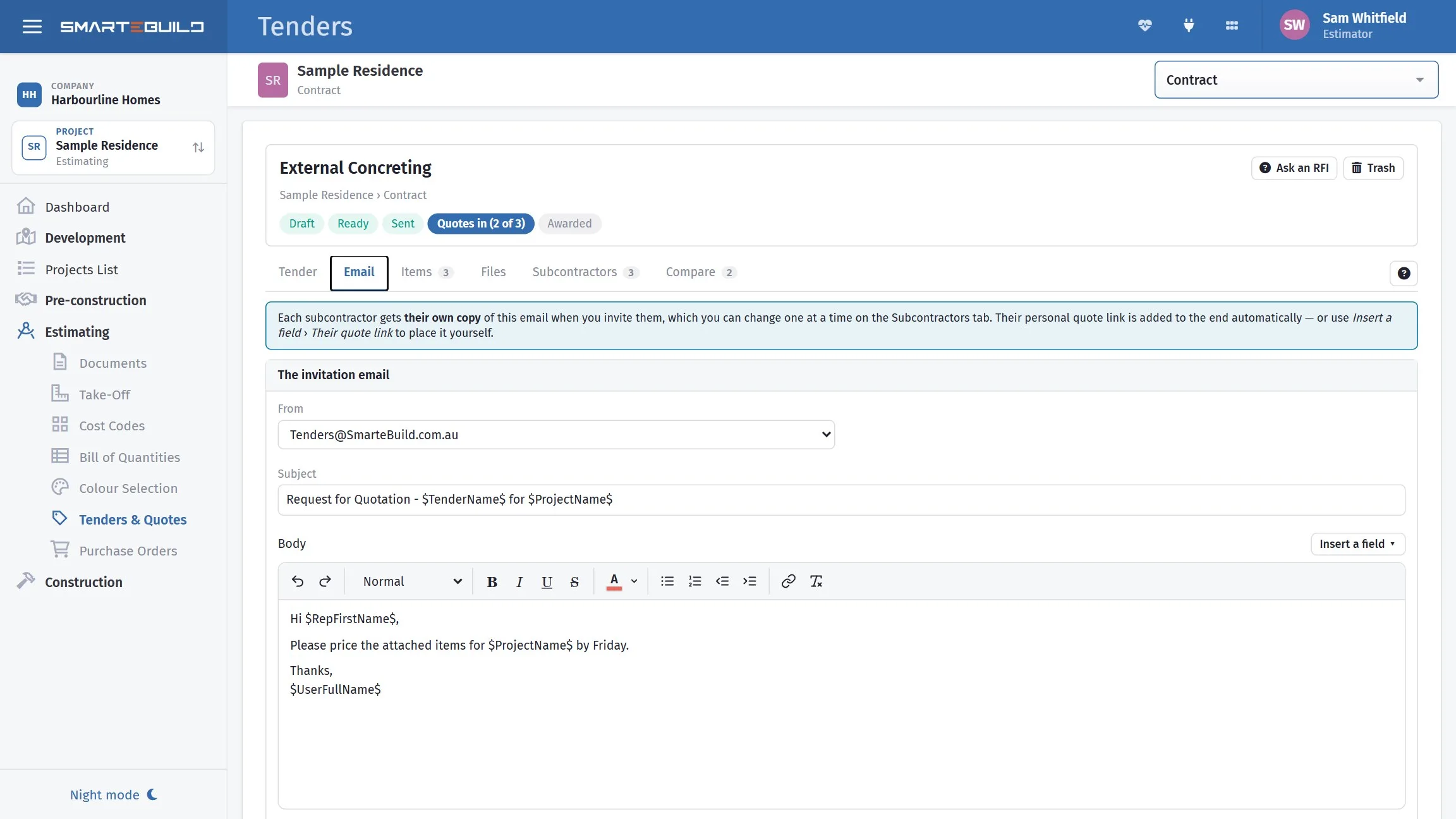The image size is (1456, 819).
Task: Switch to the Compare tab
Action: click(x=700, y=272)
